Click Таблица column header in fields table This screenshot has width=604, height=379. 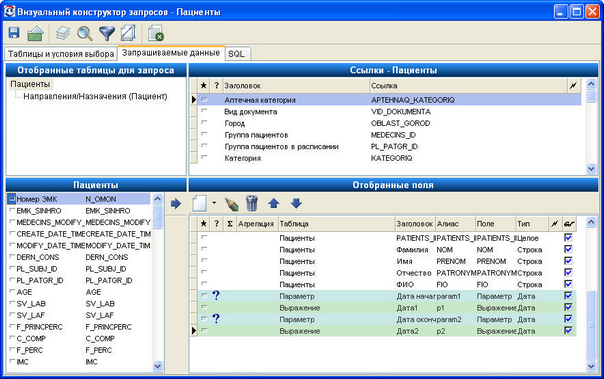[x=336, y=224]
